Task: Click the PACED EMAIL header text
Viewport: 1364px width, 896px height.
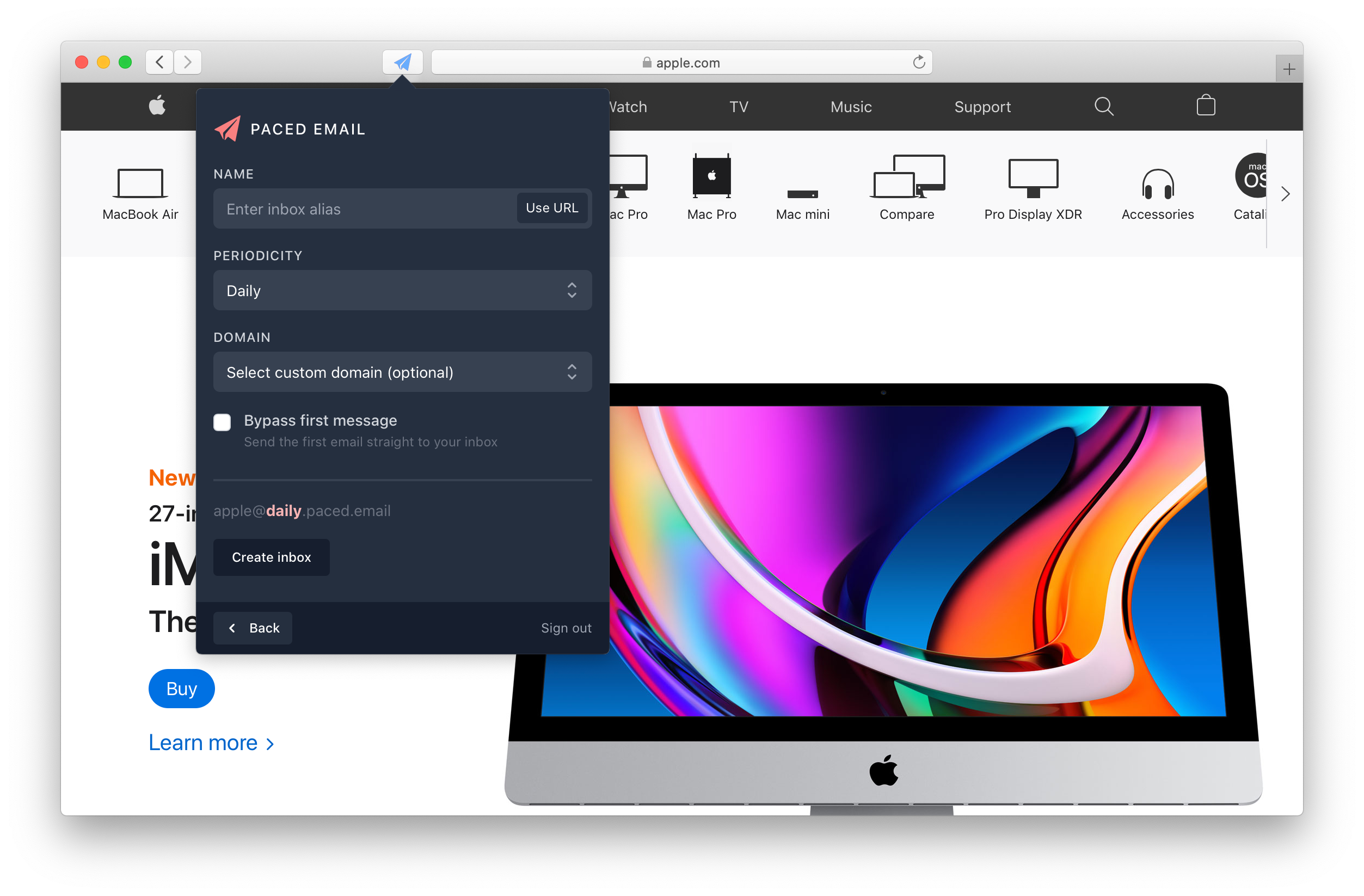Action: pos(308,129)
